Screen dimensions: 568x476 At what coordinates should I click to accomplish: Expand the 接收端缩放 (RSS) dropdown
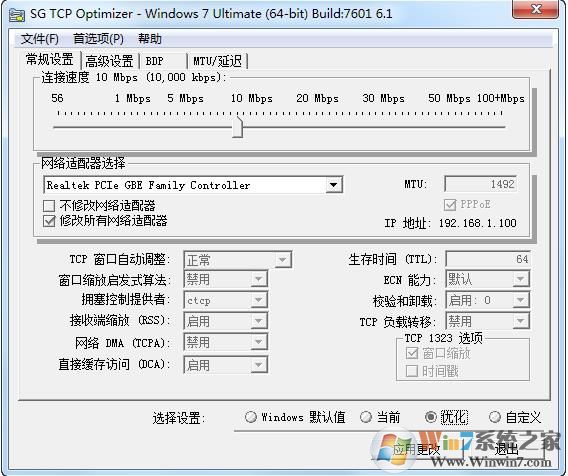point(259,321)
